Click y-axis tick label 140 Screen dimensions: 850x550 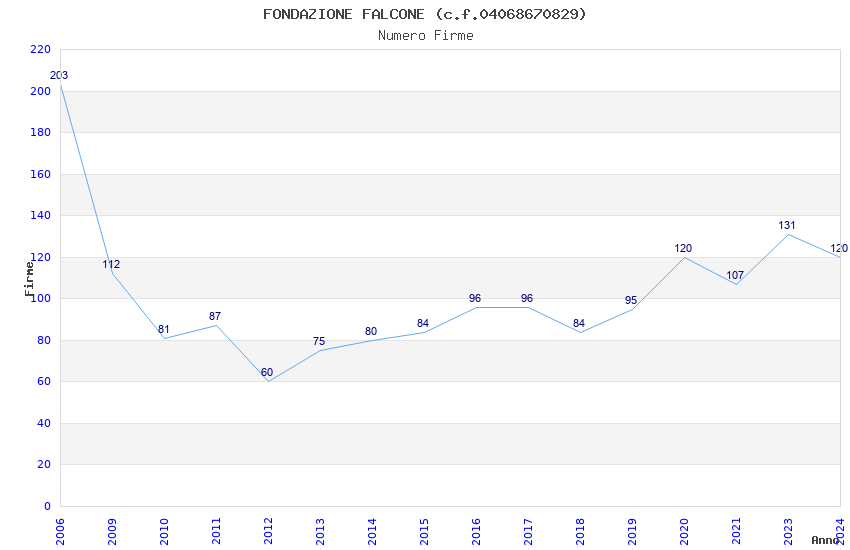tap(40, 215)
